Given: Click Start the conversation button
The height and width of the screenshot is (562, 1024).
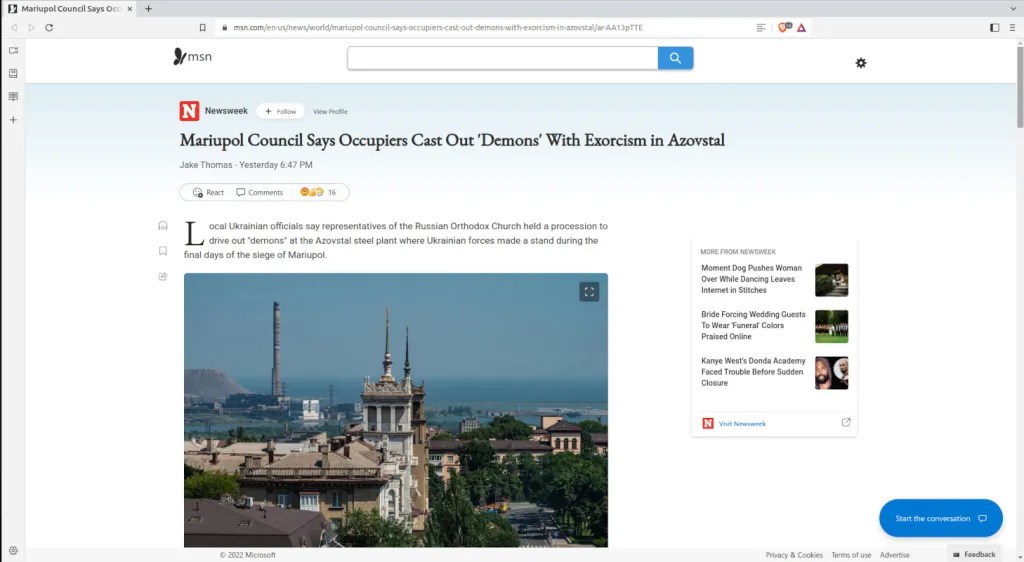Looking at the screenshot, I should click(x=940, y=518).
